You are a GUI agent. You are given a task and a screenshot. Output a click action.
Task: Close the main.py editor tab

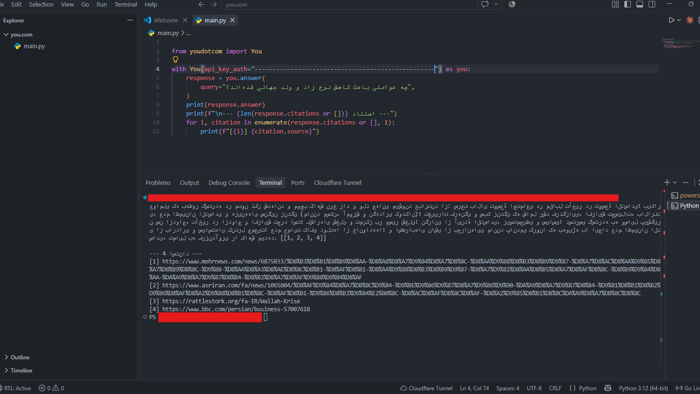pos(232,20)
